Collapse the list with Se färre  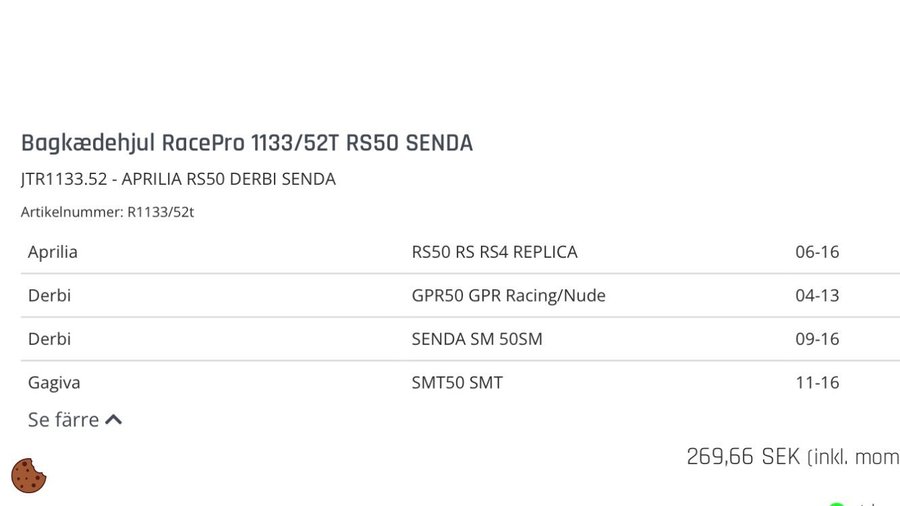coord(64,420)
